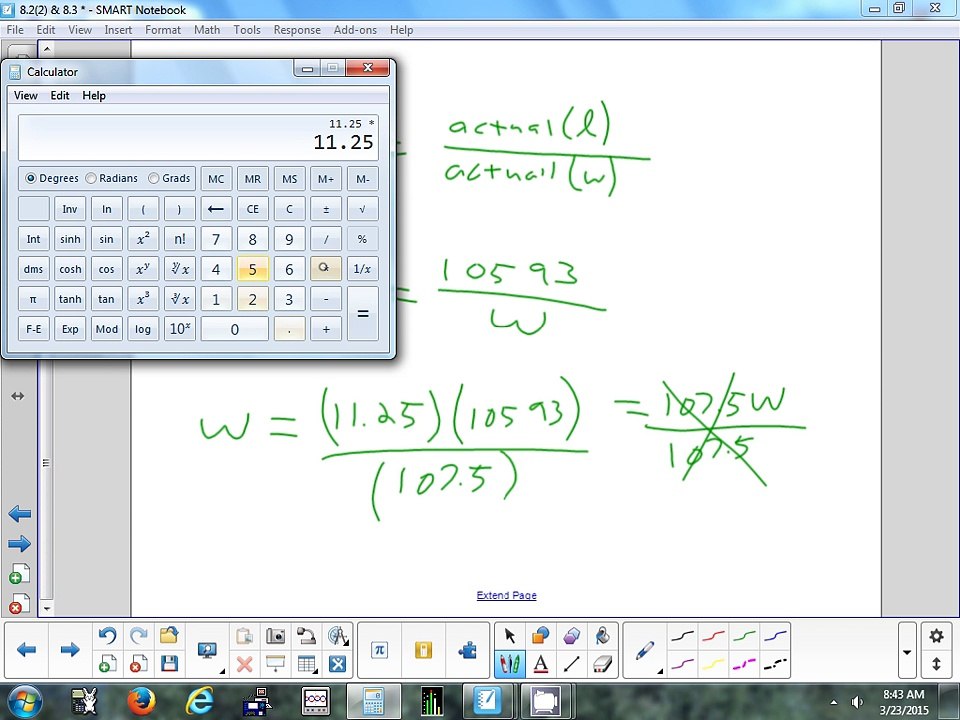
Task: Select the Regular Polygons tool
Action: [x=571, y=636]
